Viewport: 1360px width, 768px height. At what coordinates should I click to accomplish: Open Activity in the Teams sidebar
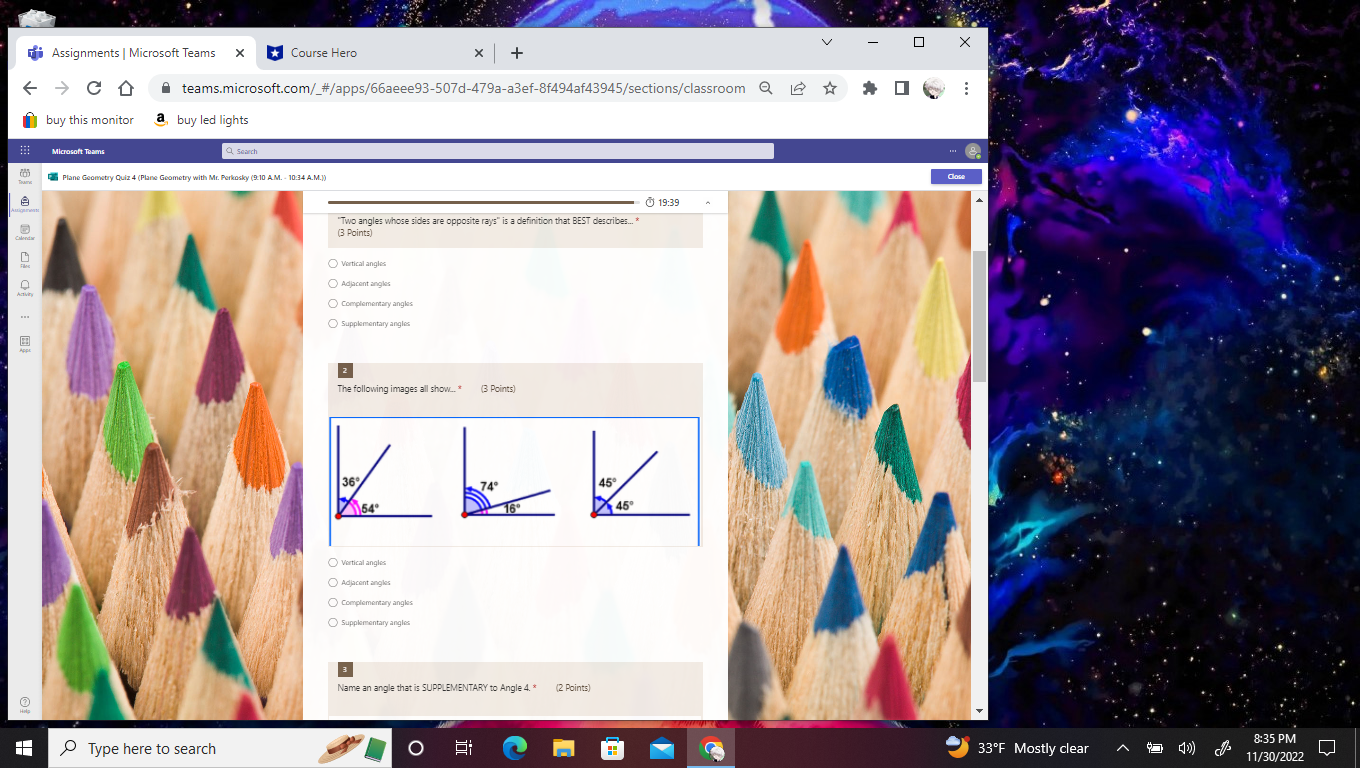[x=24, y=289]
